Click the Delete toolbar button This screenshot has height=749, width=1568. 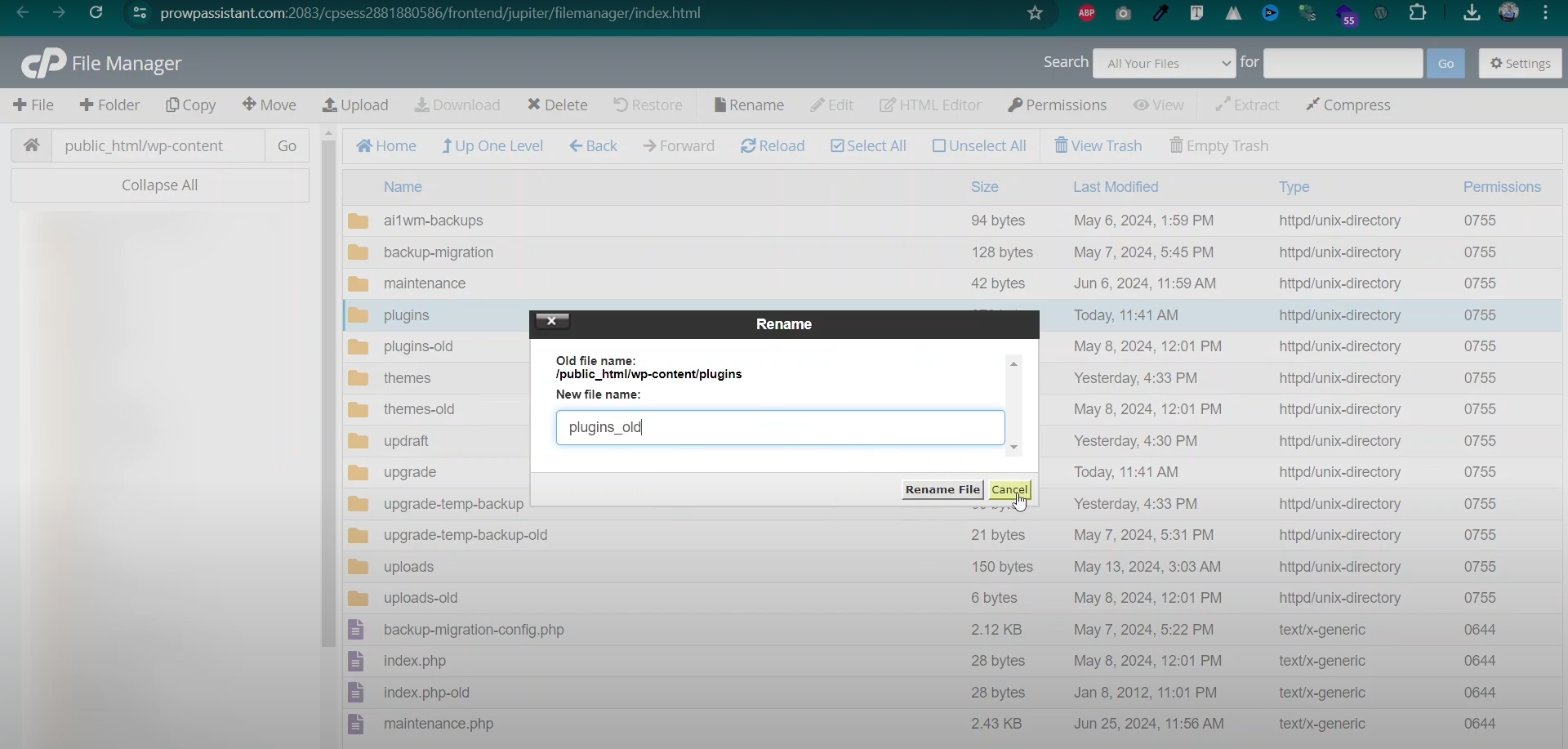(x=557, y=105)
